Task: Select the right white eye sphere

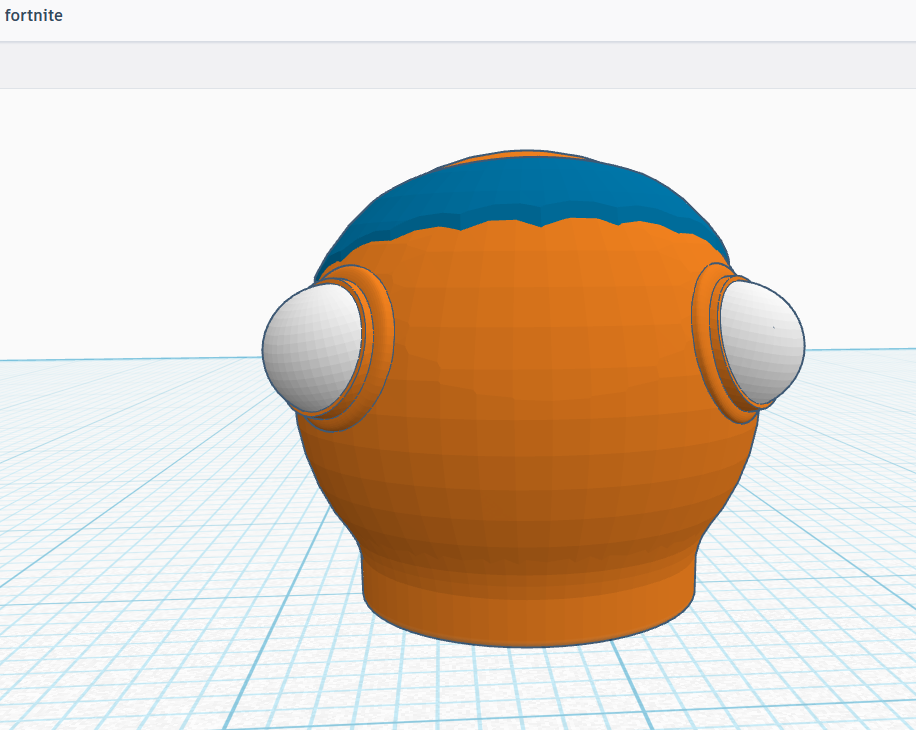Action: coord(764,342)
